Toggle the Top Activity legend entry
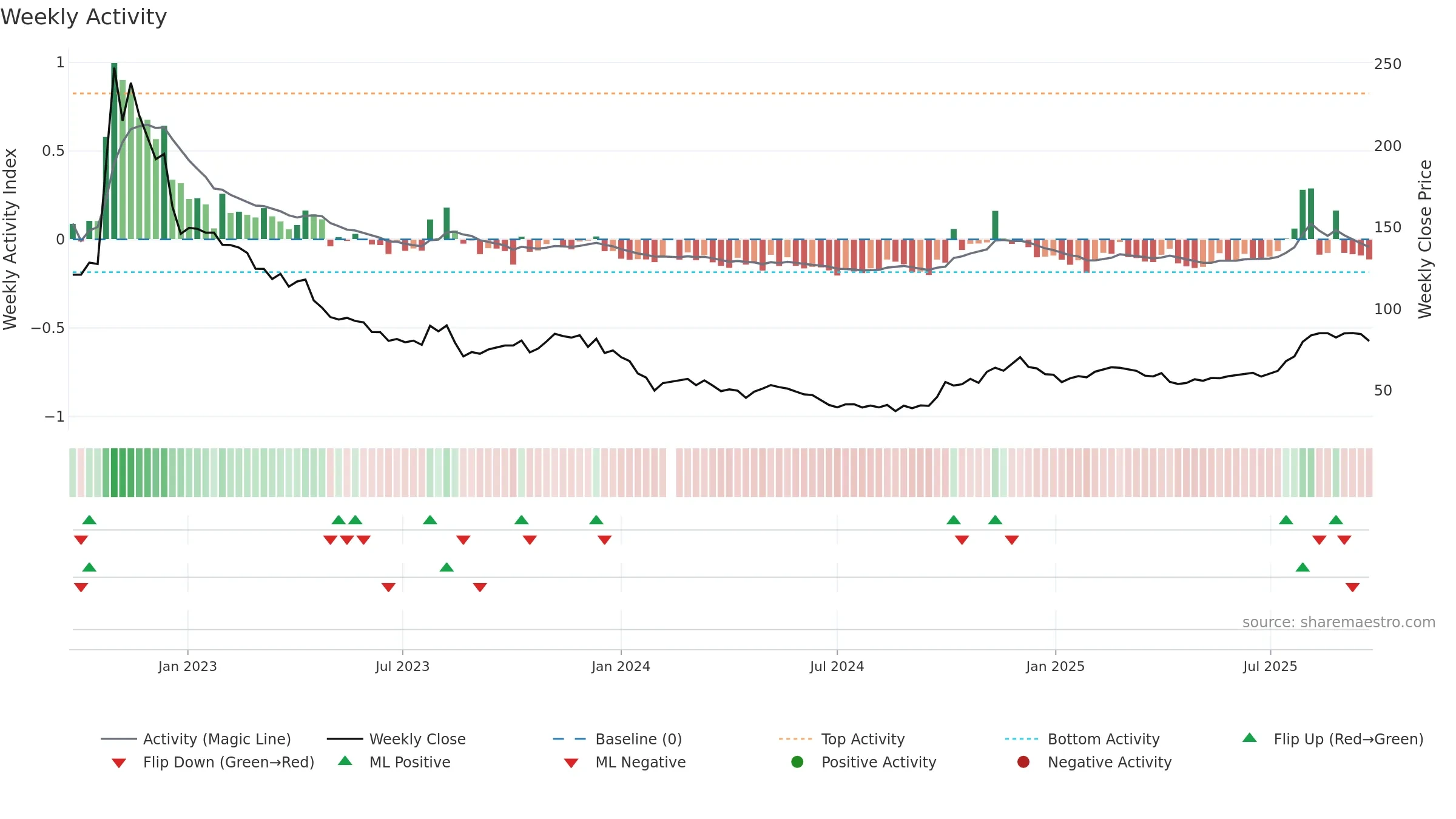Screen dimensions: 1456x819 click(841, 739)
